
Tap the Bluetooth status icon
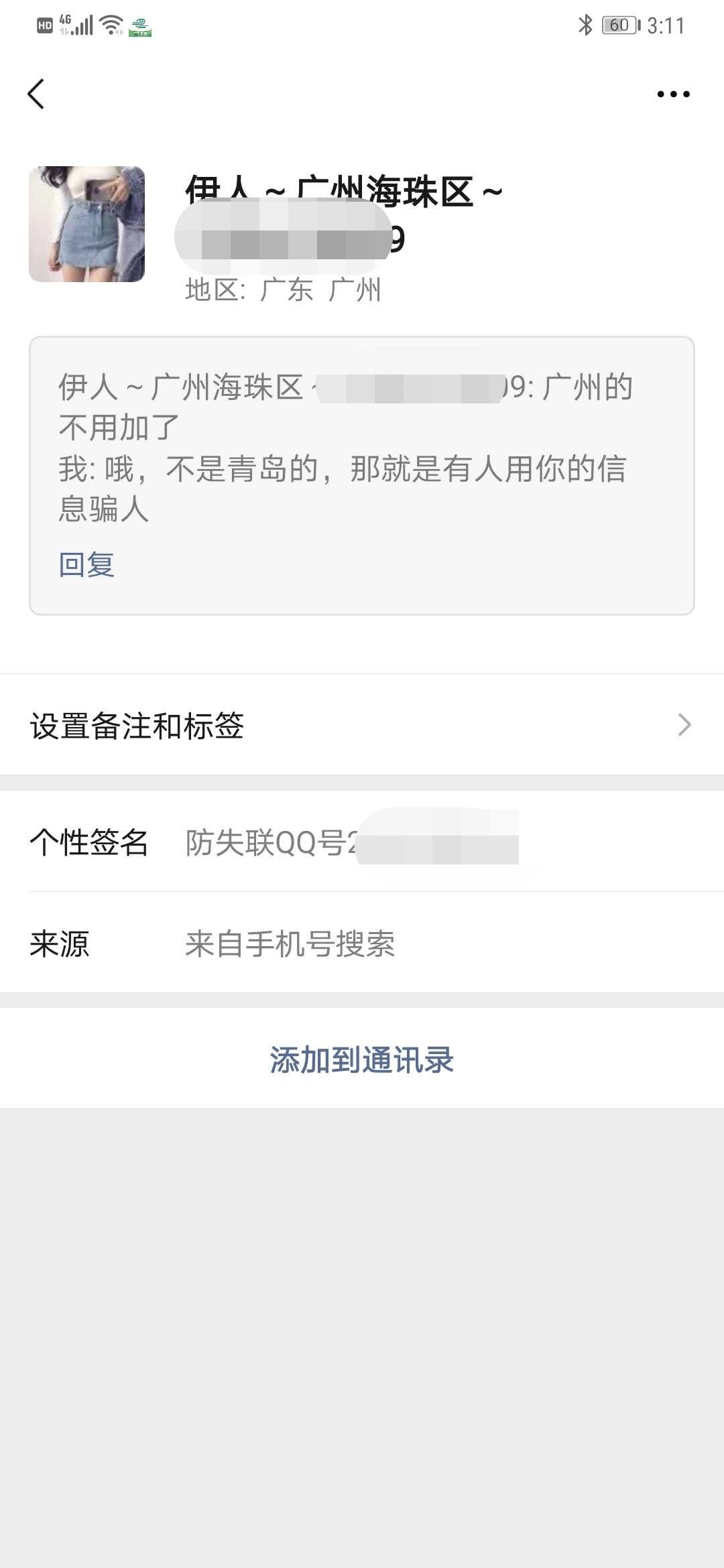click(x=585, y=25)
